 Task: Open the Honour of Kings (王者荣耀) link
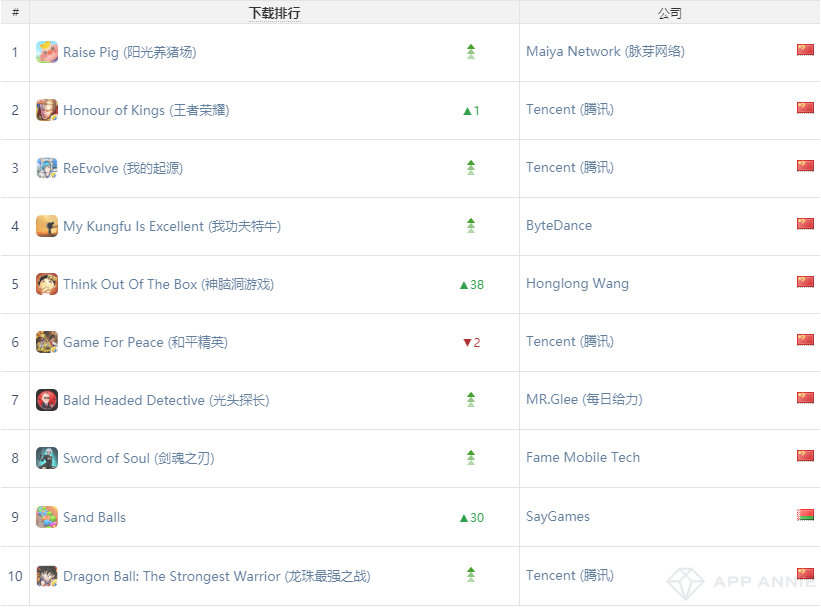[146, 110]
